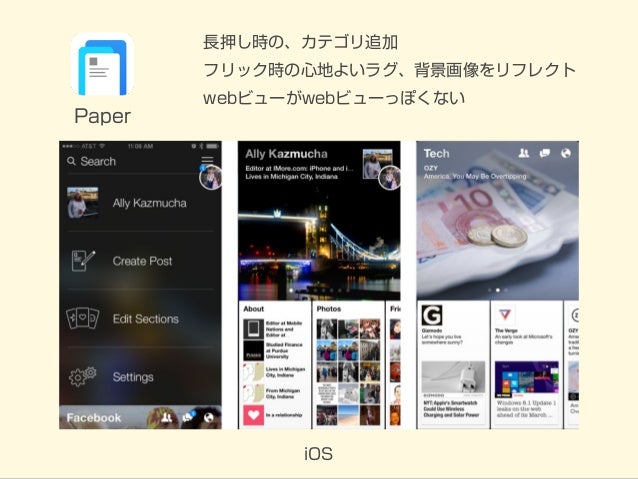
Task: Open the About card header
Action: click(253, 309)
